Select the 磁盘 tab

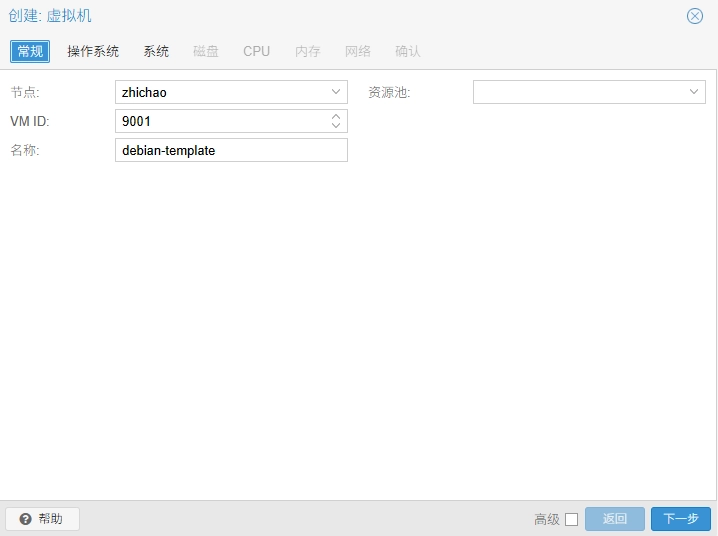click(x=206, y=51)
